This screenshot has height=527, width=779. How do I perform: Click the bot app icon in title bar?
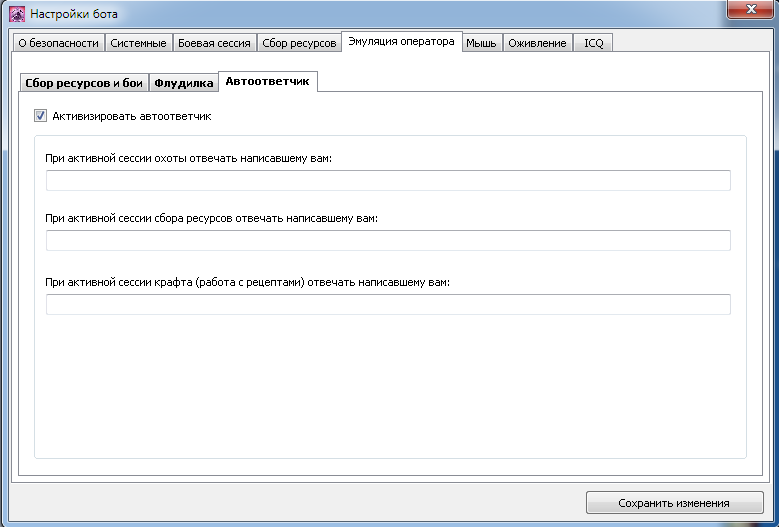pyautogui.click(x=17, y=14)
